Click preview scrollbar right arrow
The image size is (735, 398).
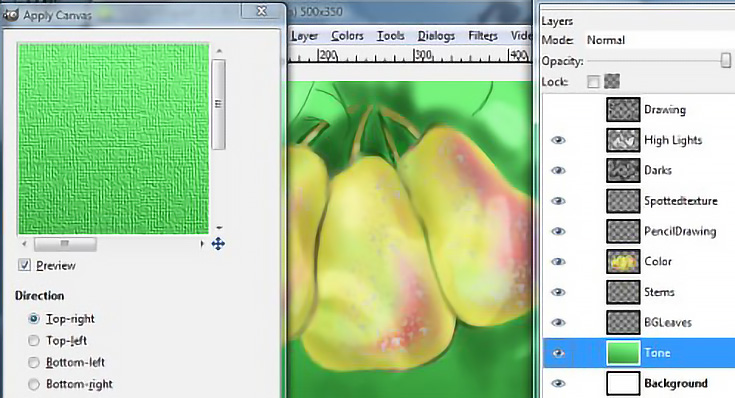point(202,244)
